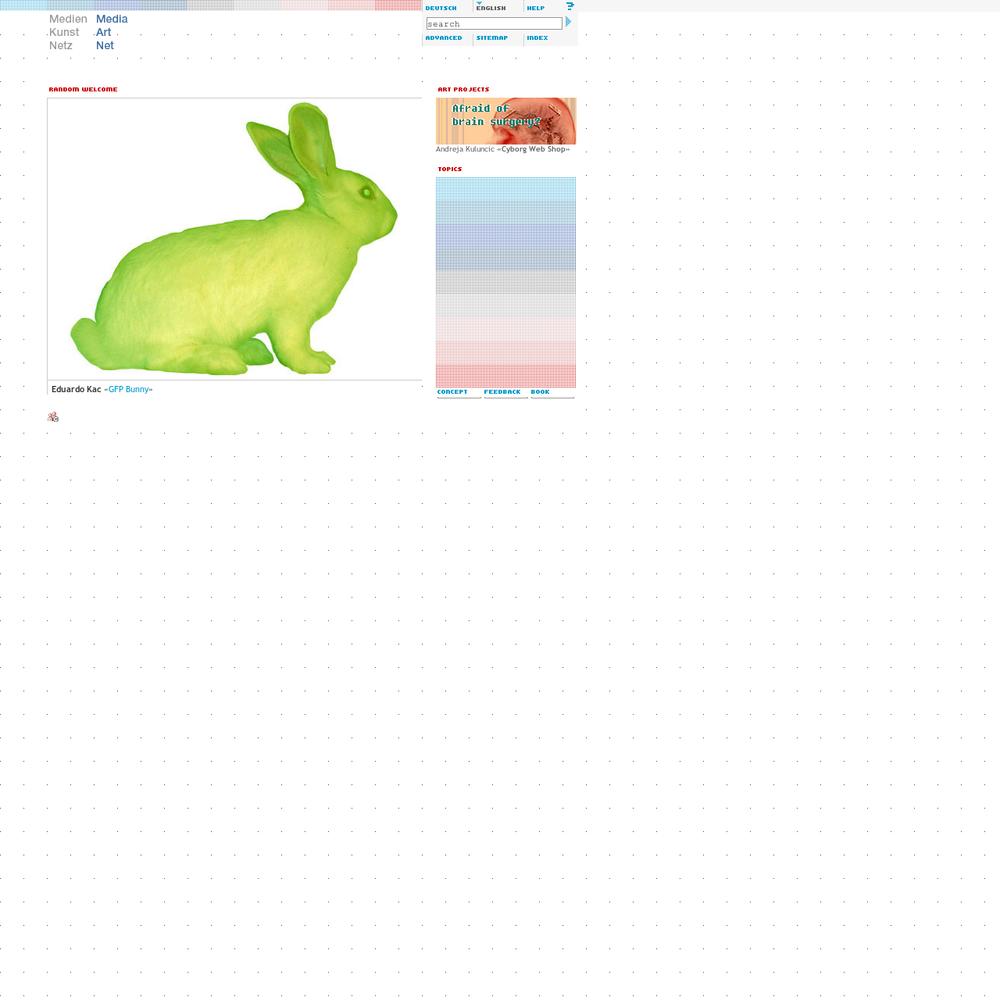The image size is (1000, 1000).
Task: Click the 'Afraid of brain surgery?' banner
Action: point(506,121)
